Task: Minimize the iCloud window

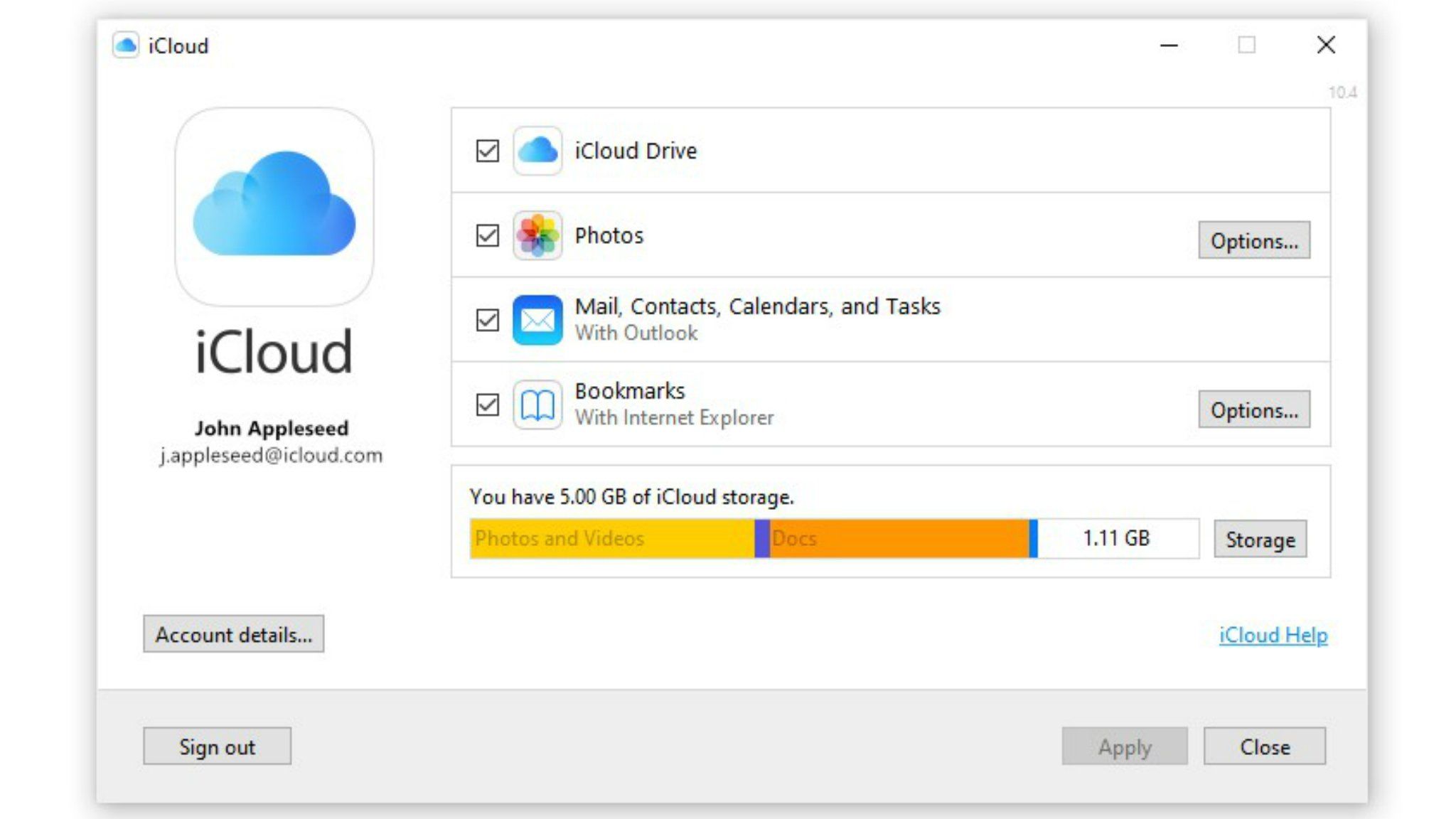Action: point(1169,45)
